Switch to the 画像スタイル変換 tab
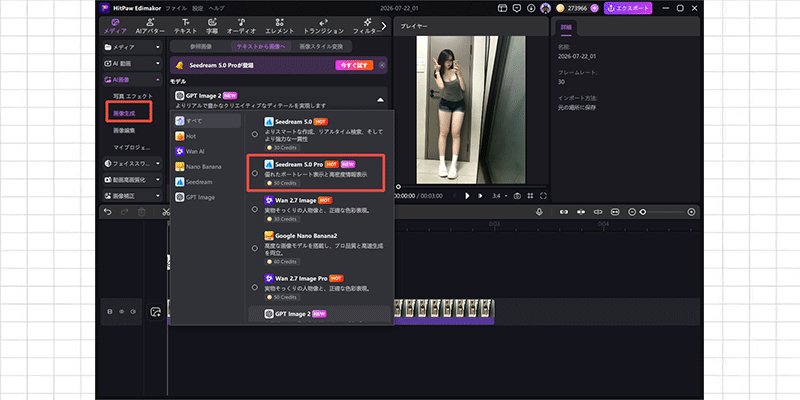Screen dimensions: 800x400 click(321, 46)
